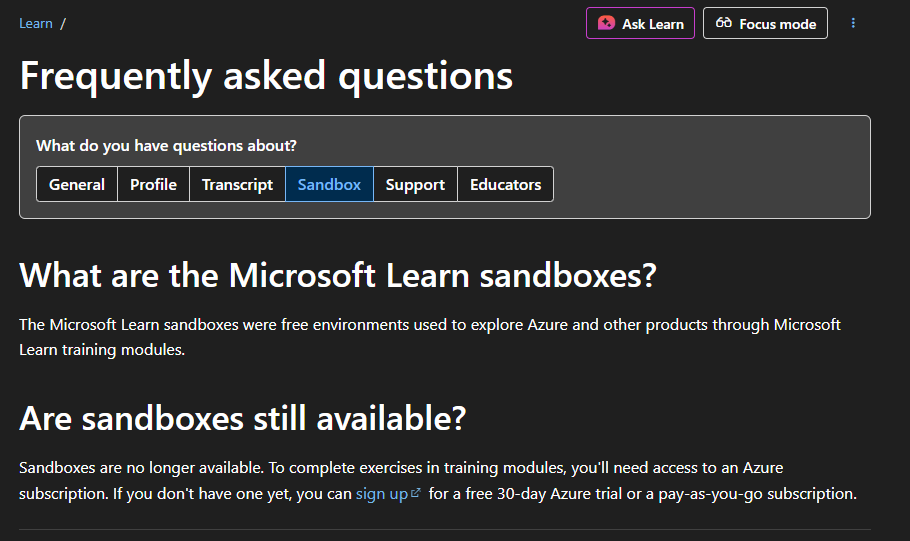Click the Ask Learn sparkle chat icon

pyautogui.click(x=606, y=23)
